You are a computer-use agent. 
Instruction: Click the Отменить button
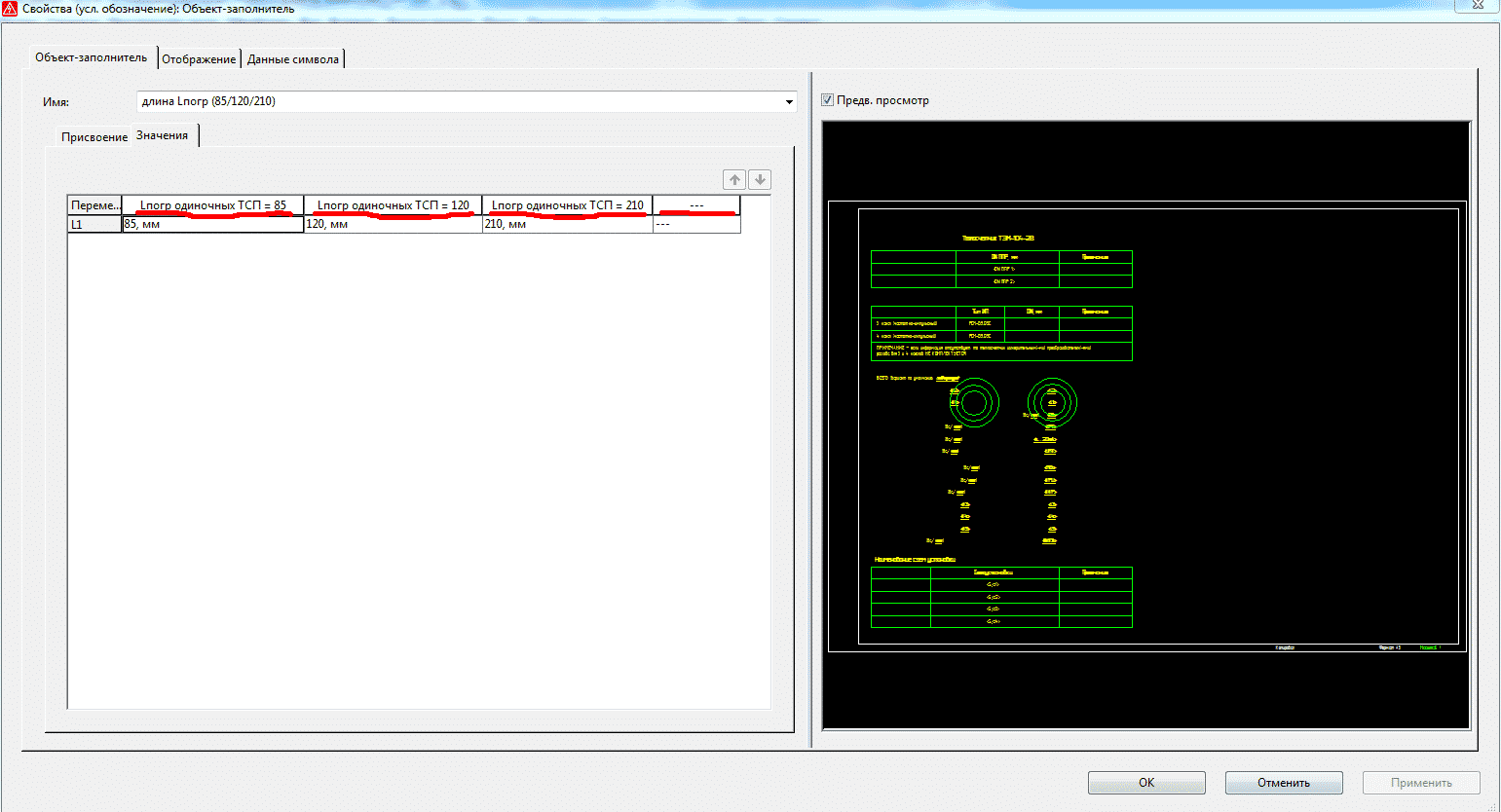pyautogui.click(x=1284, y=783)
